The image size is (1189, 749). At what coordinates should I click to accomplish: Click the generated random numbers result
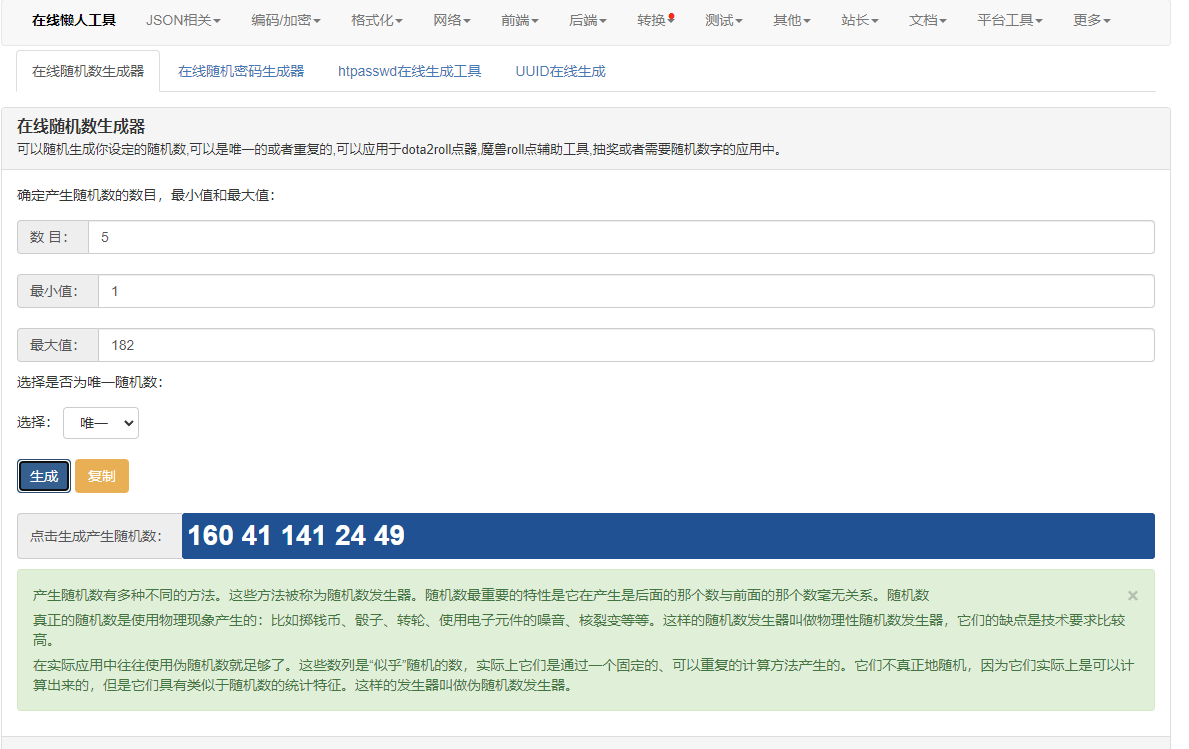tap(296, 536)
